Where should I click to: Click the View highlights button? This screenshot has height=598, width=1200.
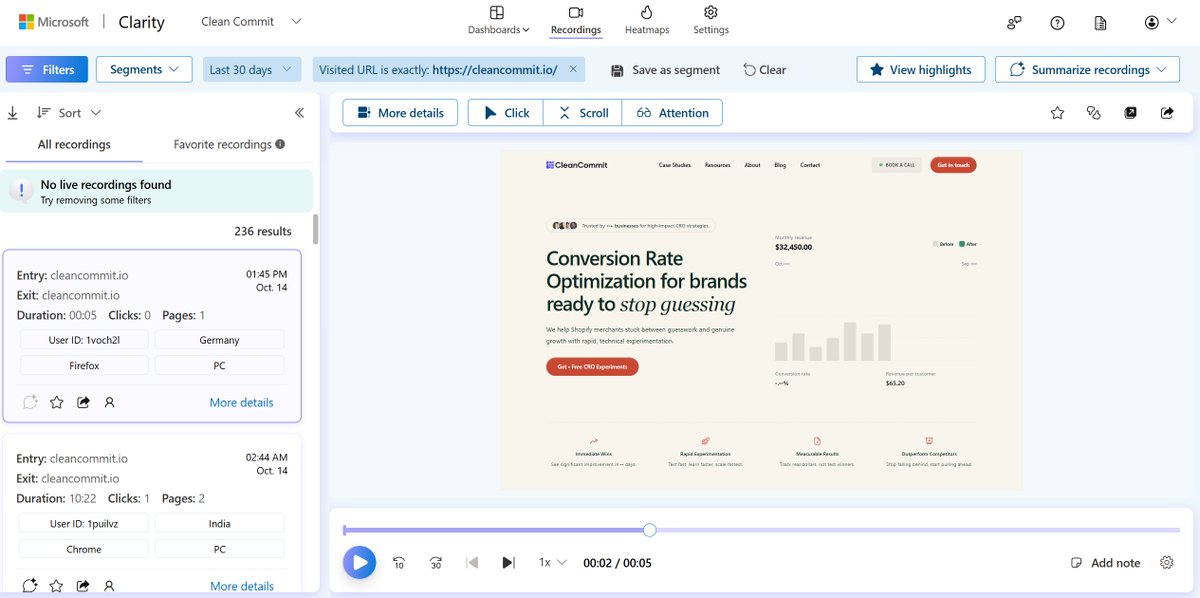click(920, 69)
